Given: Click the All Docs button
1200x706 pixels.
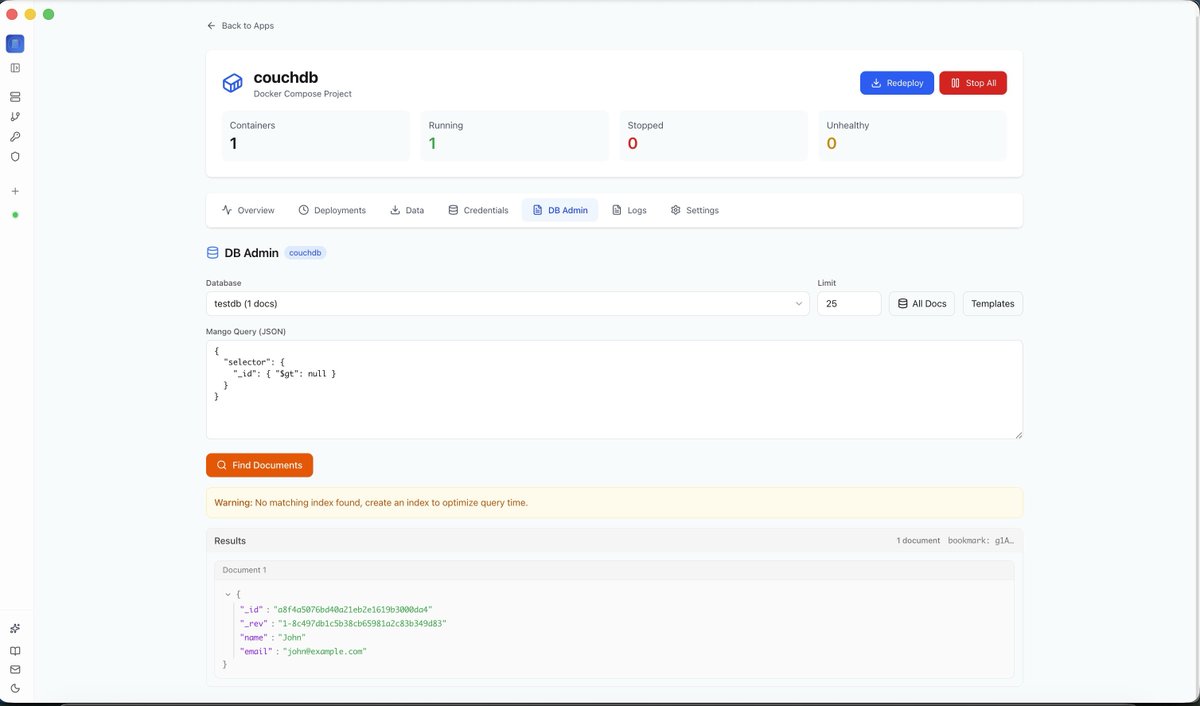Looking at the screenshot, I should [x=922, y=303].
